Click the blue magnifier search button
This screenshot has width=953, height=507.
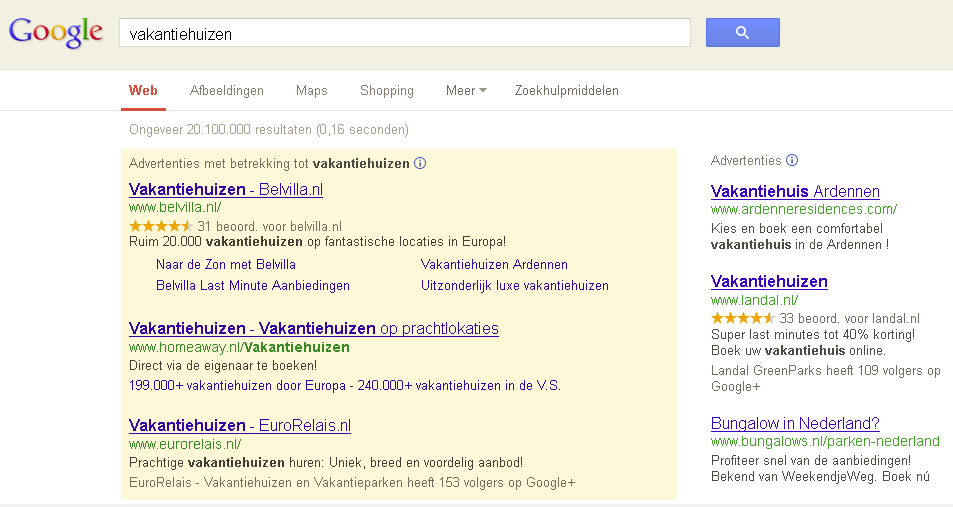742,33
